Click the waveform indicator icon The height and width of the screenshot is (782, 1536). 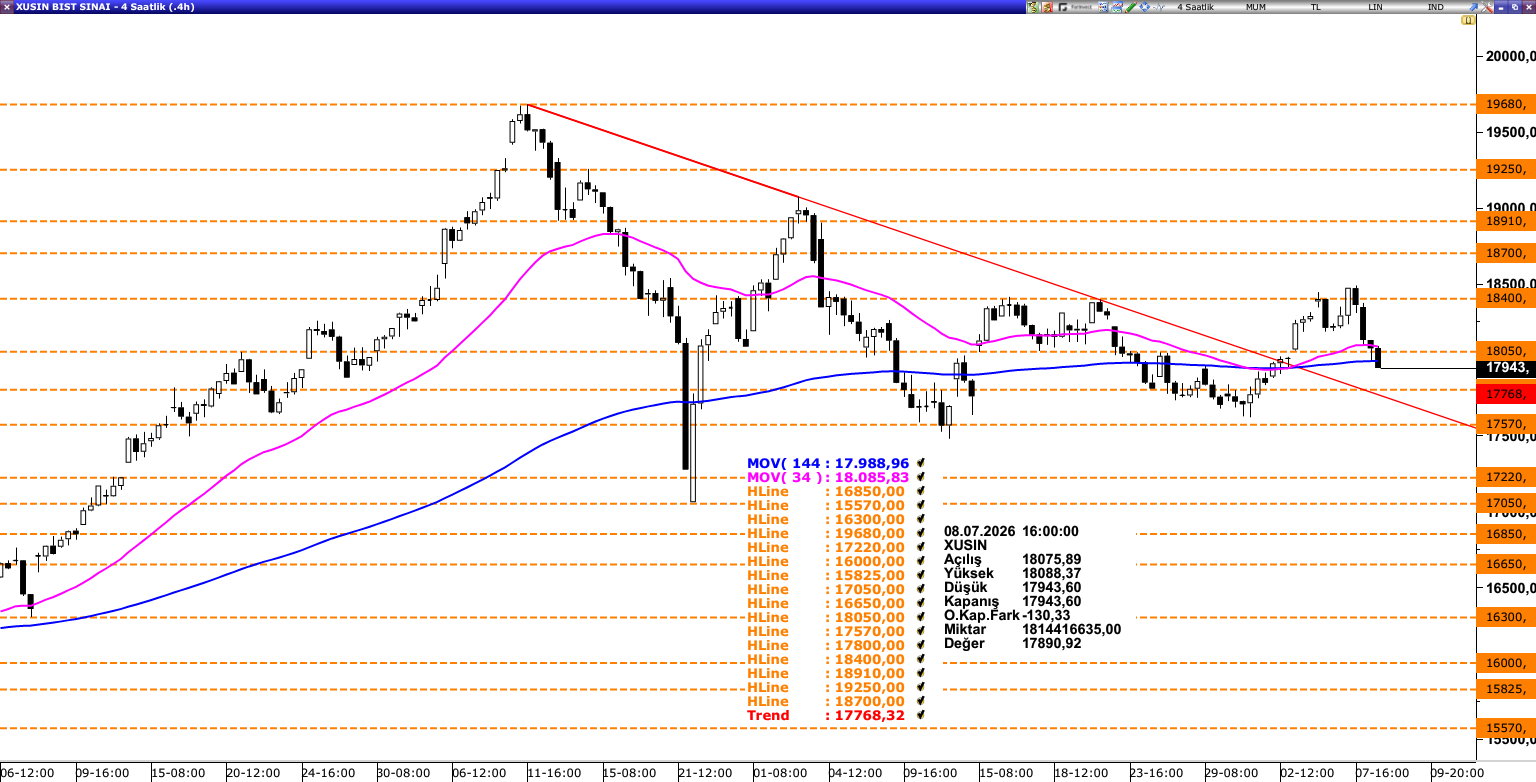[1158, 7]
